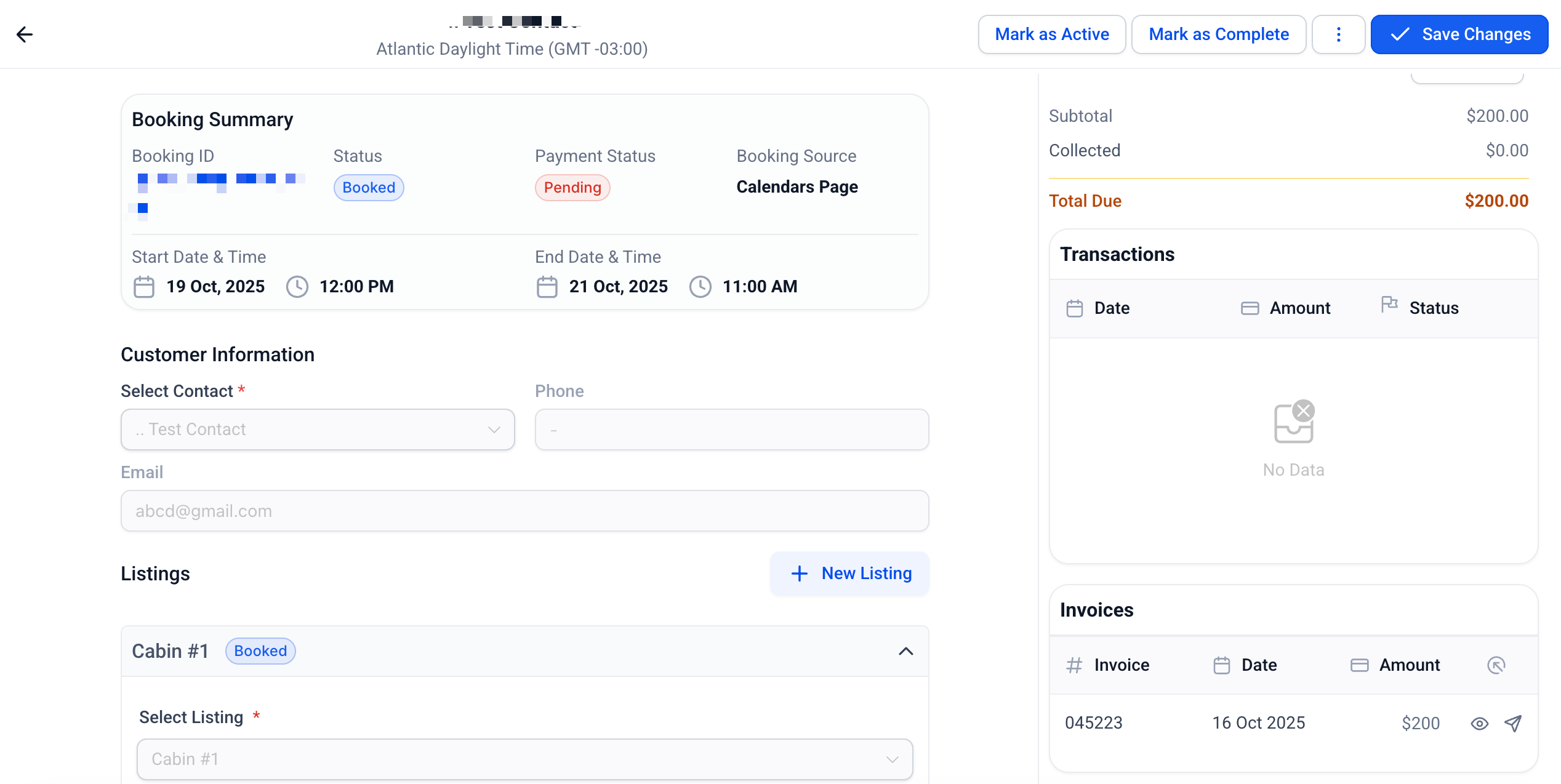Save changes to the booking

point(1459,34)
